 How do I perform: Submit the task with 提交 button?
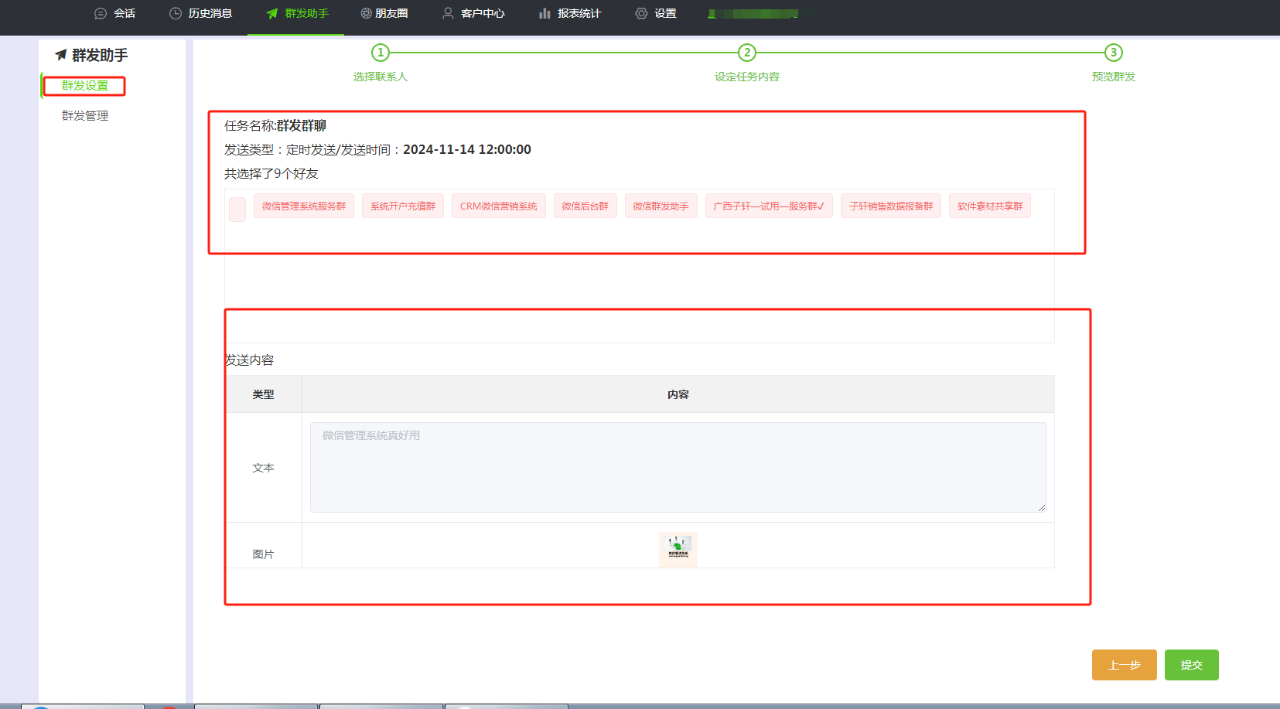(1192, 665)
